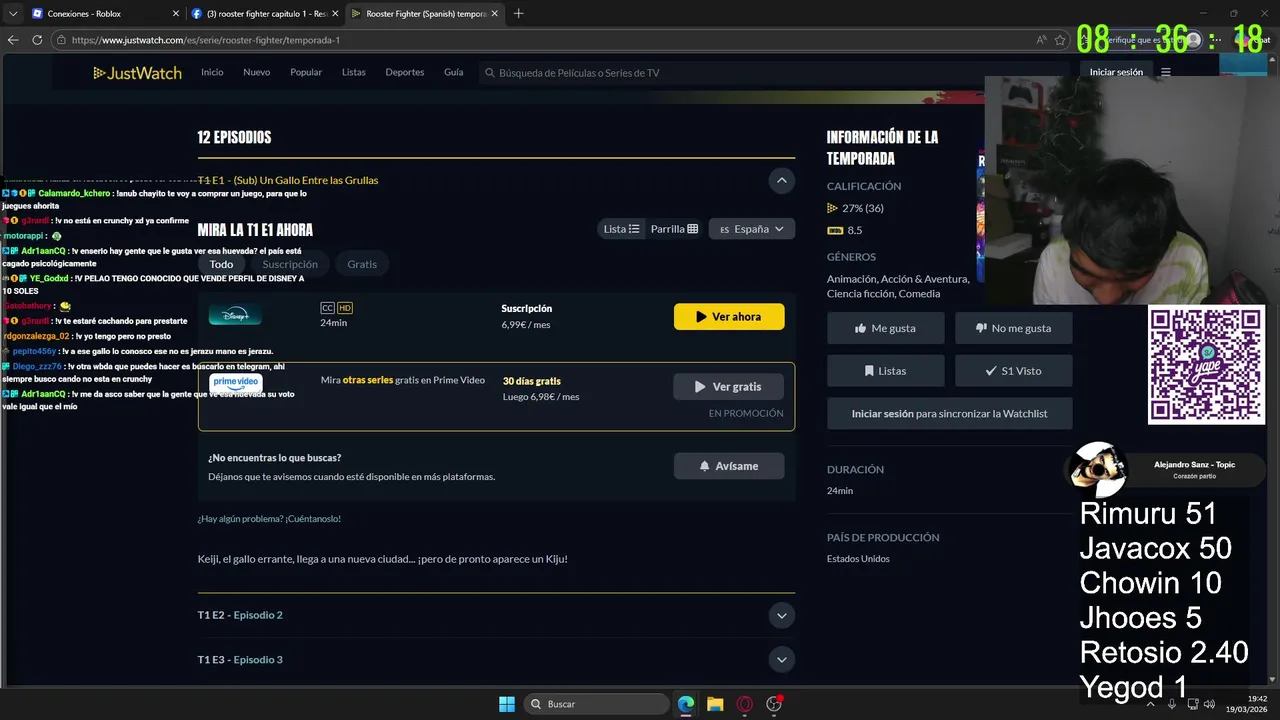Open Deportes in JustWatch navigation
The width and height of the screenshot is (1280, 720).
[405, 72]
